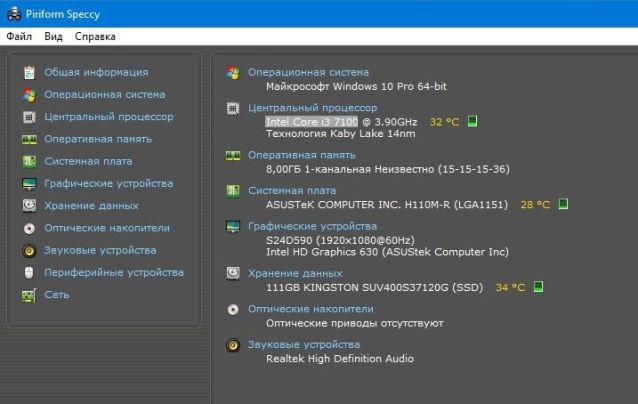Click the hard drive icon in the summary panel
638x404 pixels.
click(233, 273)
